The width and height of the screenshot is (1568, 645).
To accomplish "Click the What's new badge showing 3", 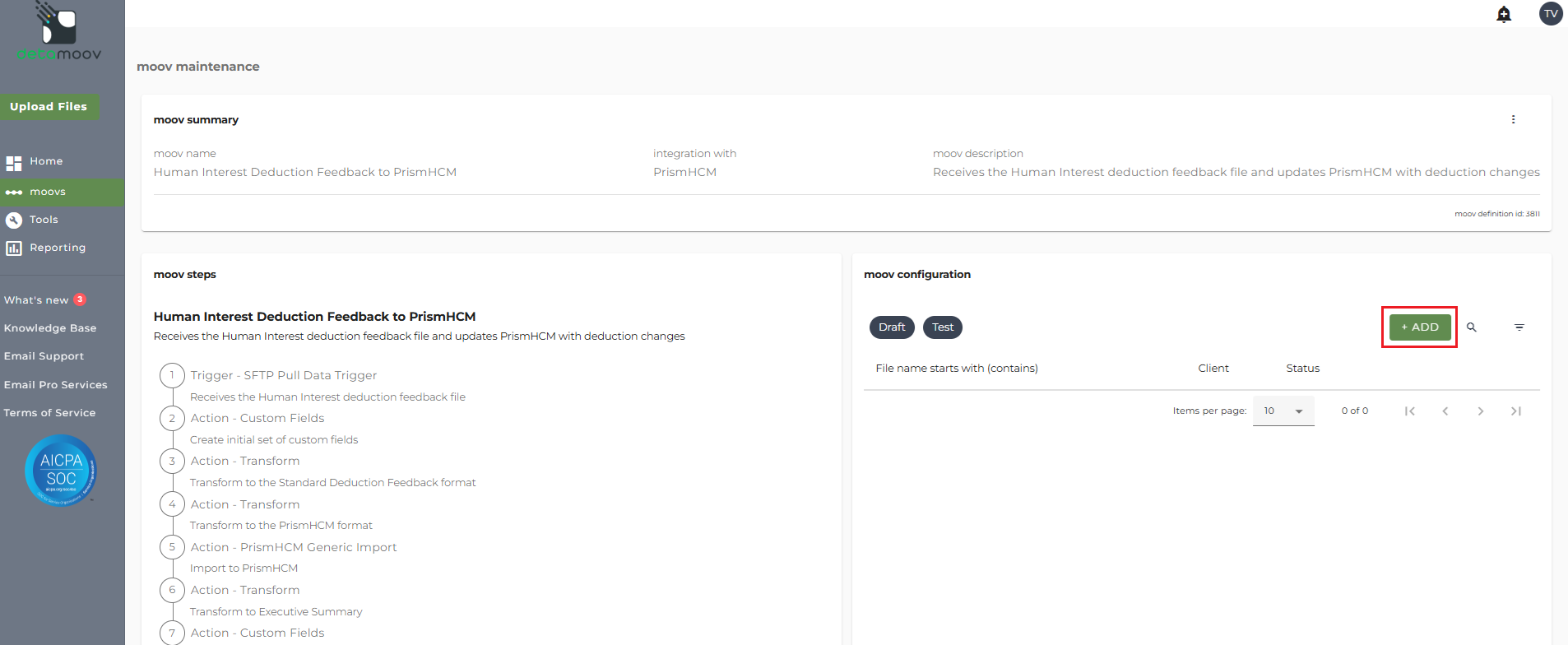I will (80, 299).
